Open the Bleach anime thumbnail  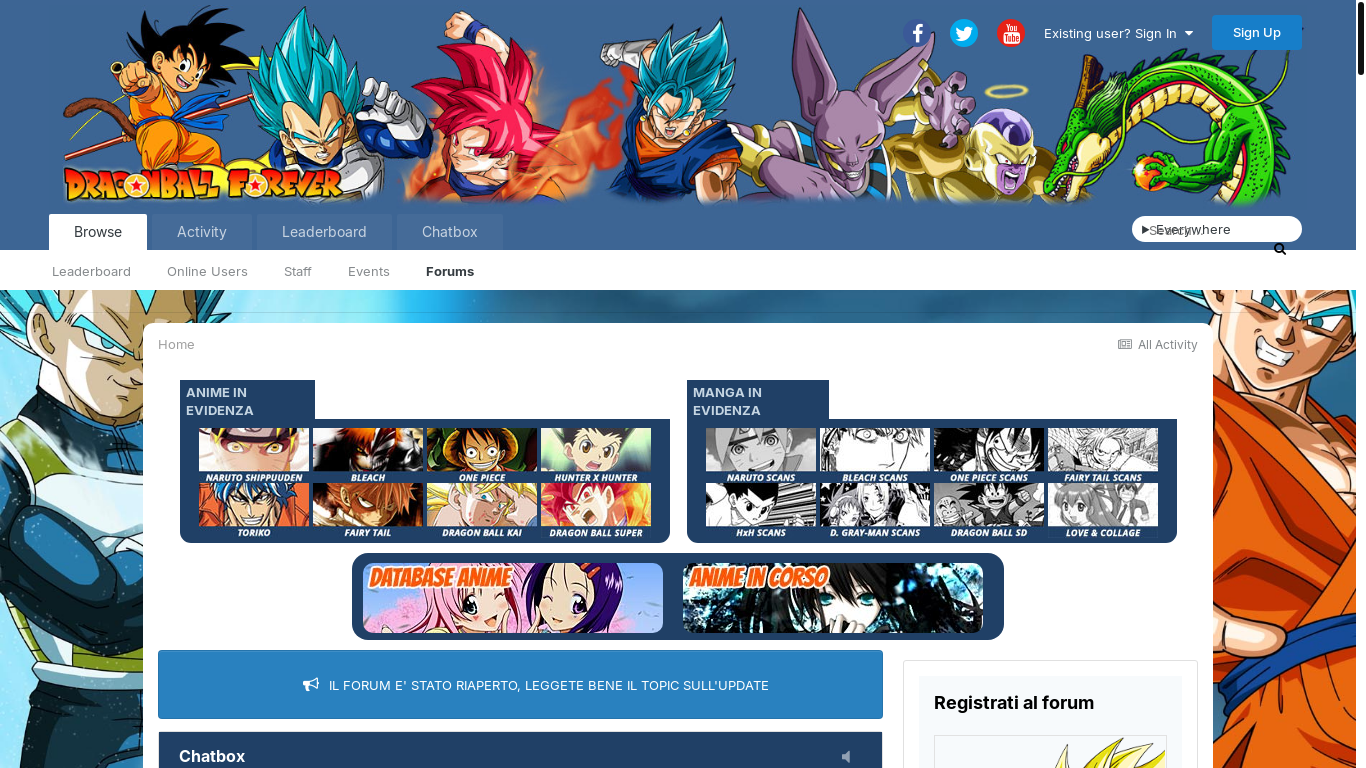(x=368, y=456)
